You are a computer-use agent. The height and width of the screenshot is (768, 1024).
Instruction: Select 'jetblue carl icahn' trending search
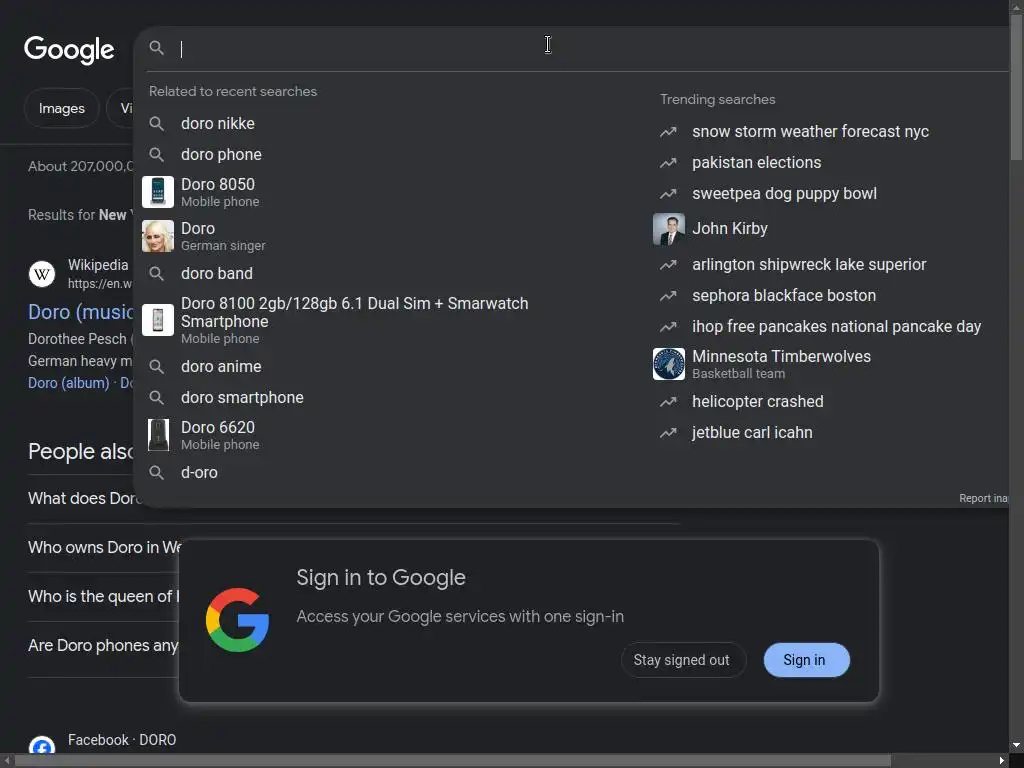pos(752,432)
